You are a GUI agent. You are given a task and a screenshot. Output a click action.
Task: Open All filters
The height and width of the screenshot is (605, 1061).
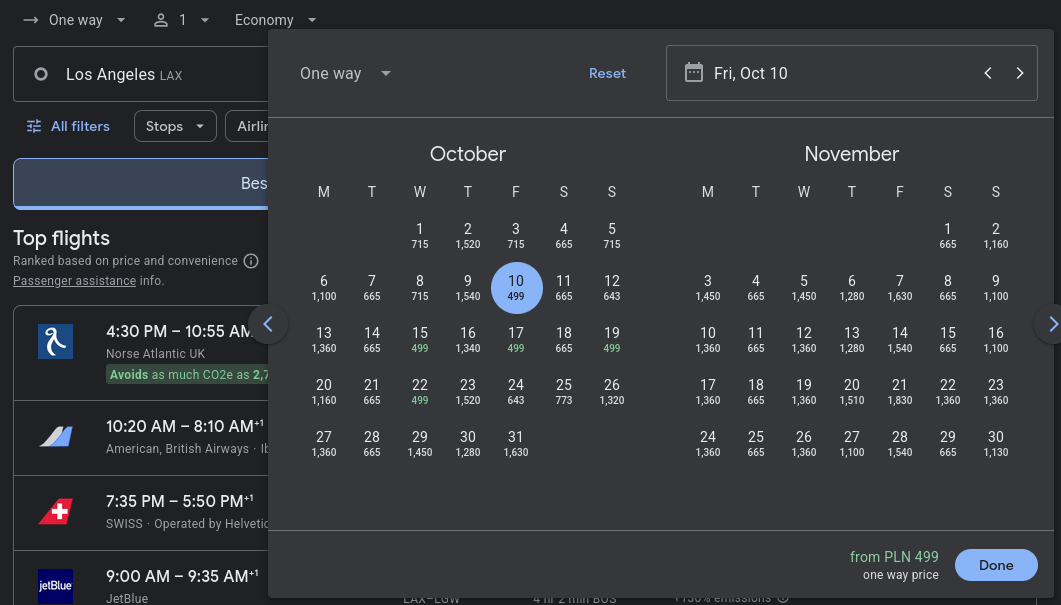point(68,127)
